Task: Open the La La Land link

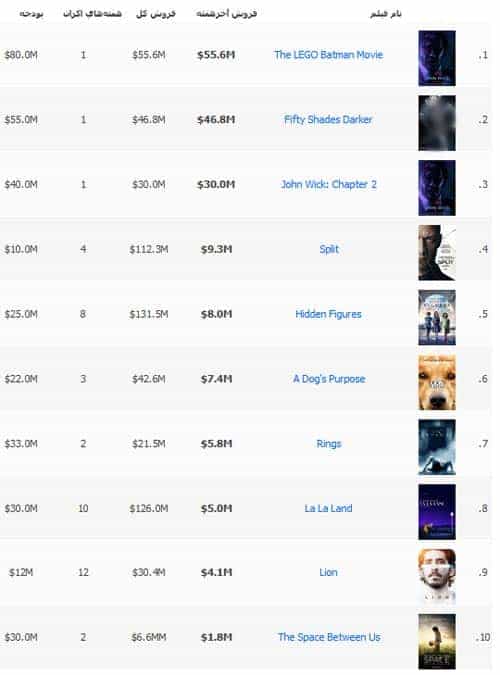Action: pyautogui.click(x=329, y=508)
